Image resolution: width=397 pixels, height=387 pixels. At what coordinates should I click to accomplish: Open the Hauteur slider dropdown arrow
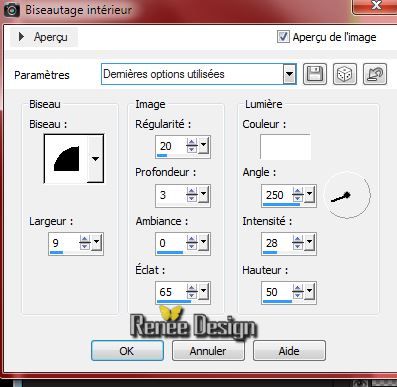coord(310,291)
